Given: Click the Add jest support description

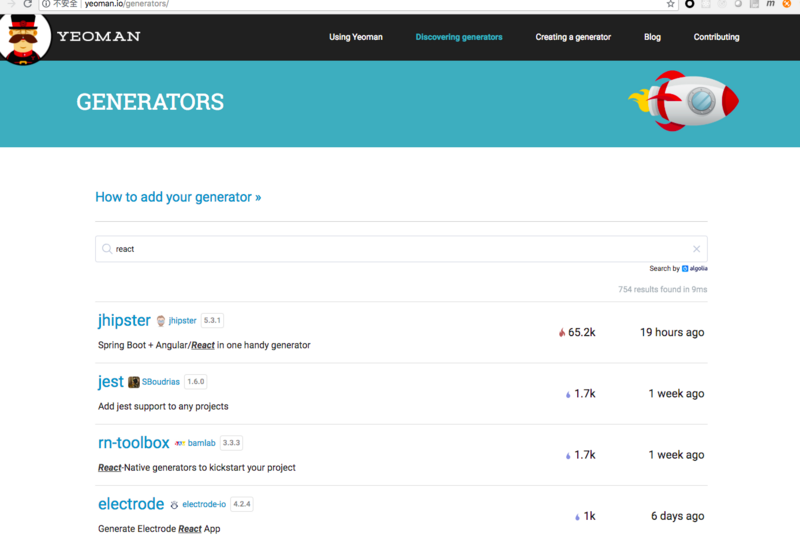Looking at the screenshot, I should [x=163, y=406].
